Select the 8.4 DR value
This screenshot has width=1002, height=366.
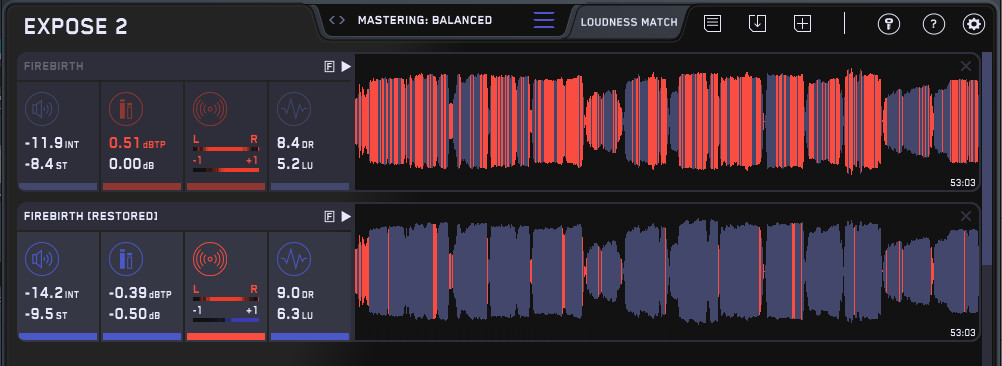[x=295, y=144]
